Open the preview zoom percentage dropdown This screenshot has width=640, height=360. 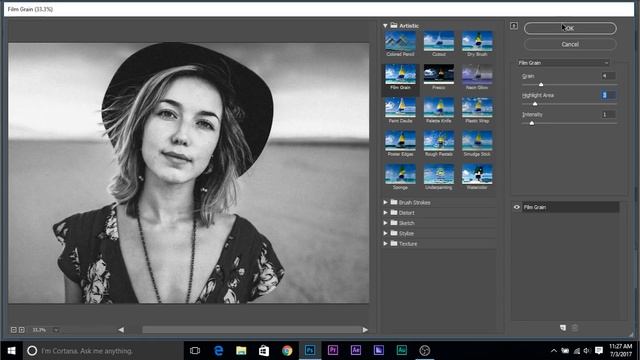tap(56, 330)
